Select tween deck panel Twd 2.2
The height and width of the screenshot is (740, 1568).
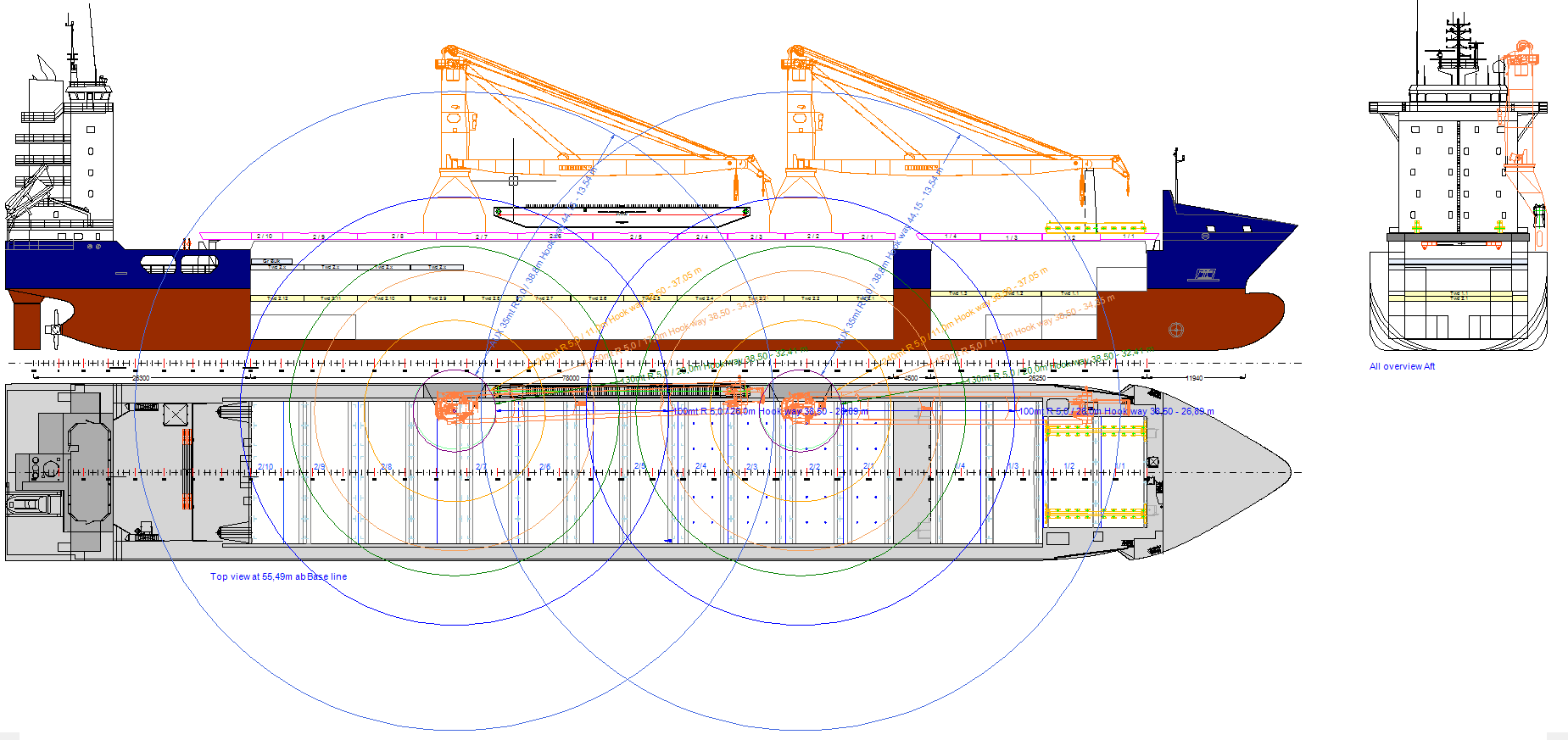(811, 298)
